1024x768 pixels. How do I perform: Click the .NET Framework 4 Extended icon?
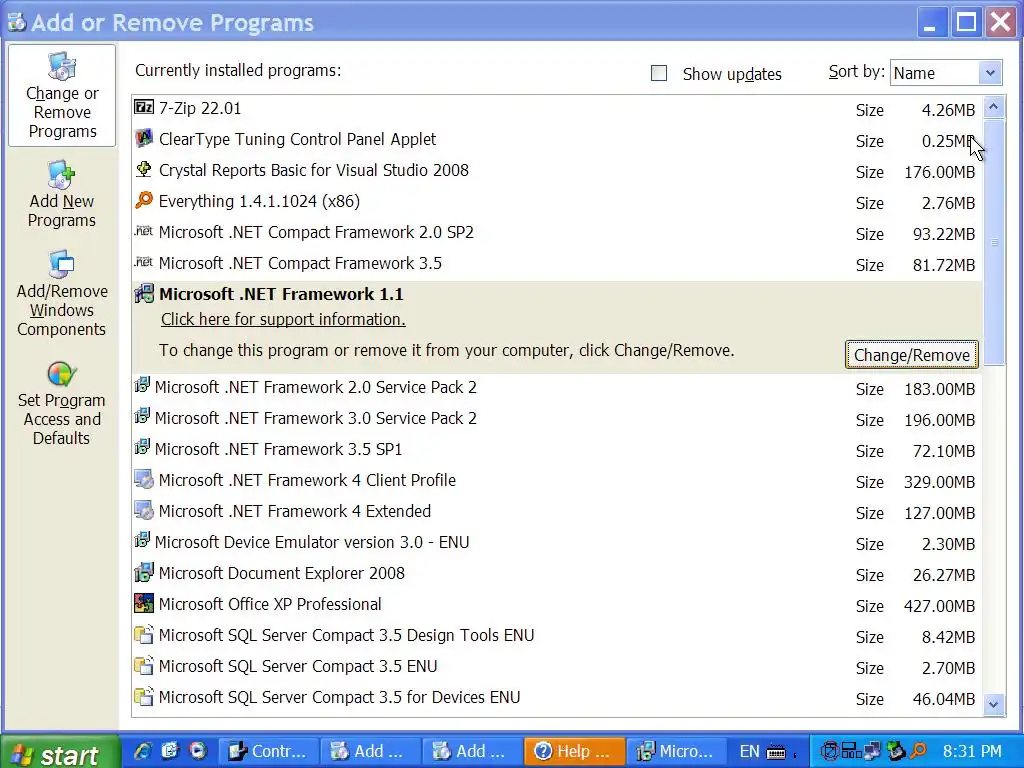[x=144, y=511]
